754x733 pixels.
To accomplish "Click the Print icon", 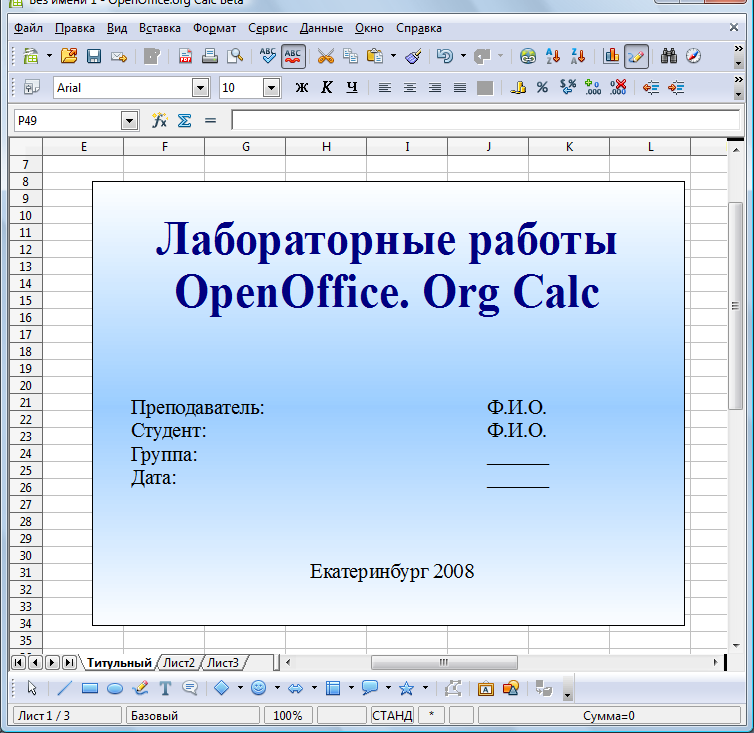I will pos(210,56).
